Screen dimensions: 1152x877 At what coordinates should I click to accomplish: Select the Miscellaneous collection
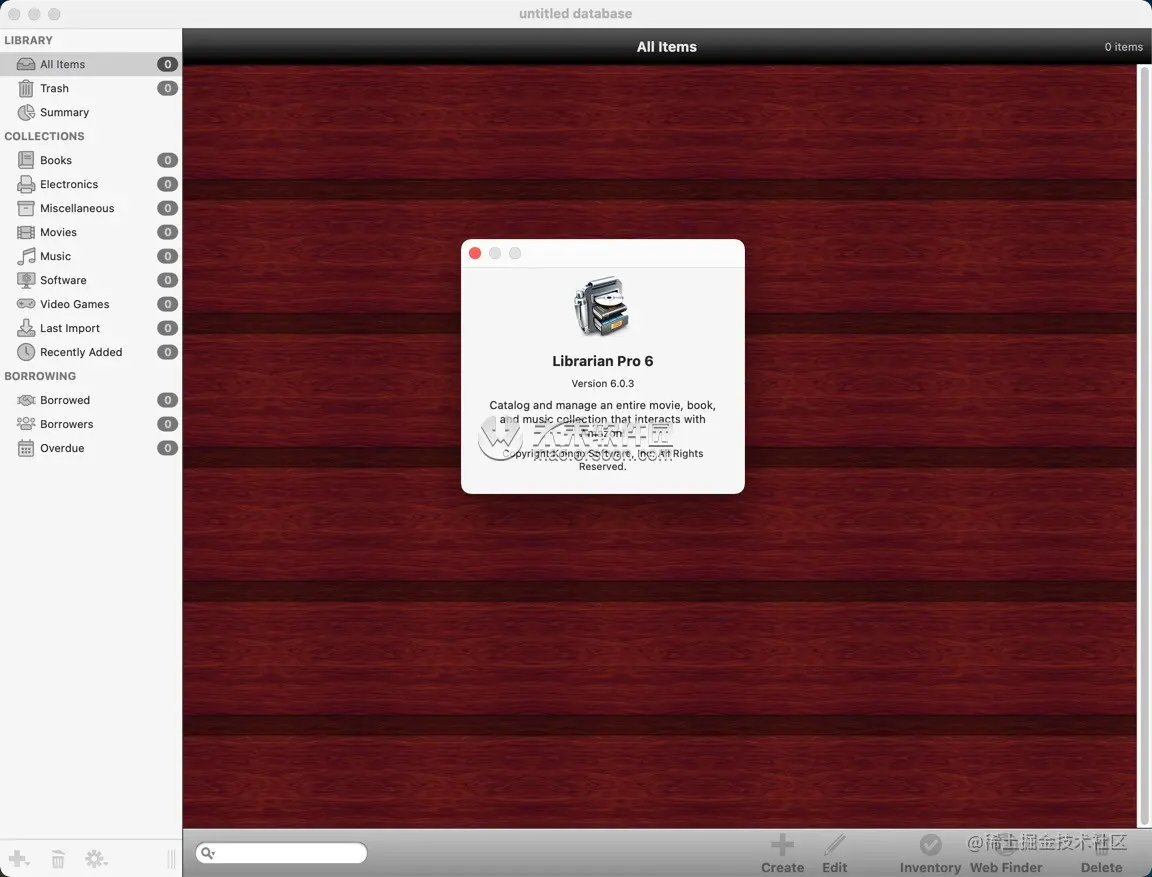[x=90, y=208]
